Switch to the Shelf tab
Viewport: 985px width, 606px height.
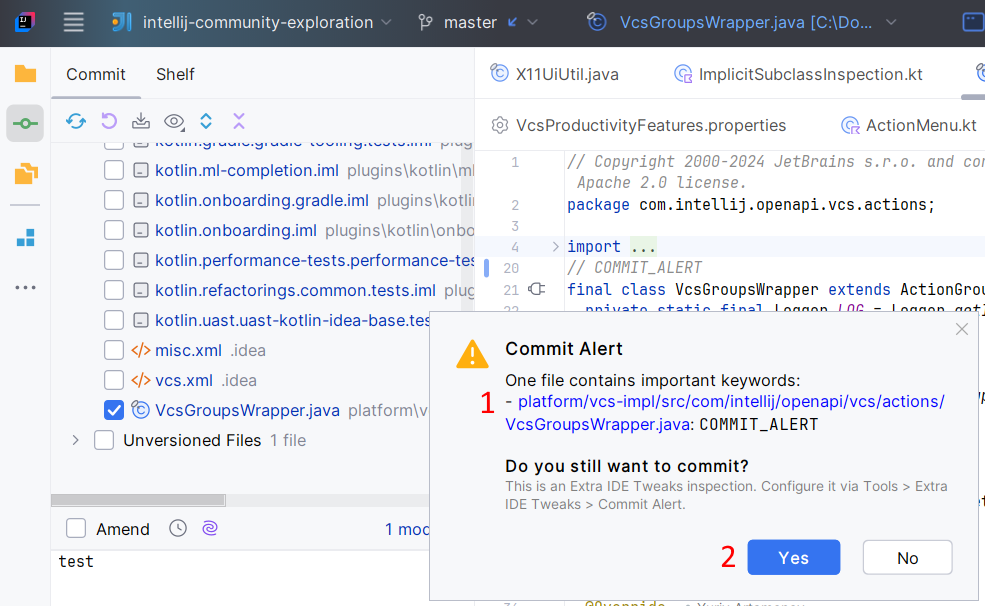(175, 74)
